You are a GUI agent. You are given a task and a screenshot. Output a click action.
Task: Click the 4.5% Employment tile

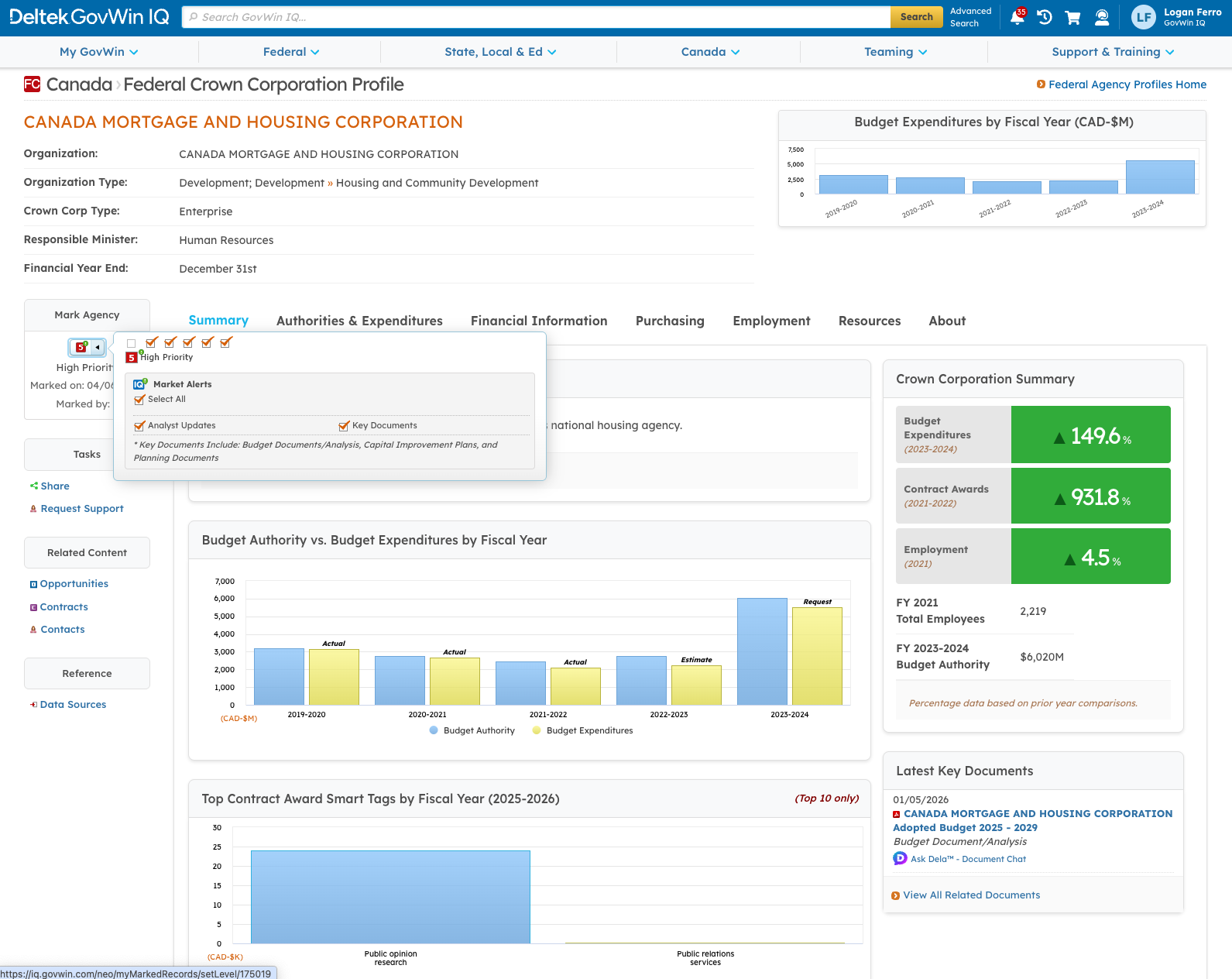pyautogui.click(x=1090, y=556)
